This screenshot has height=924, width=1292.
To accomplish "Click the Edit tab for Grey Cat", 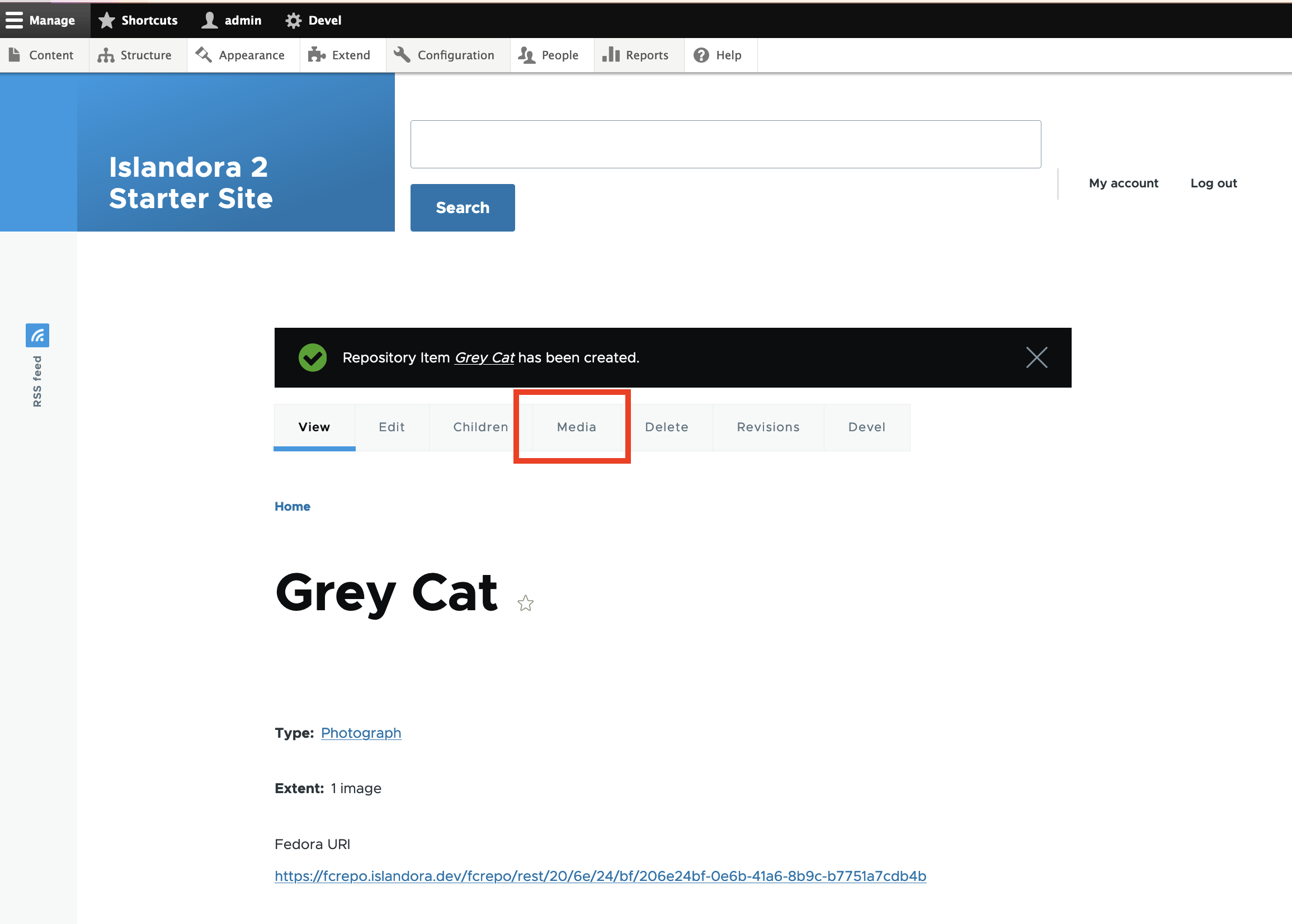I will pos(392,427).
